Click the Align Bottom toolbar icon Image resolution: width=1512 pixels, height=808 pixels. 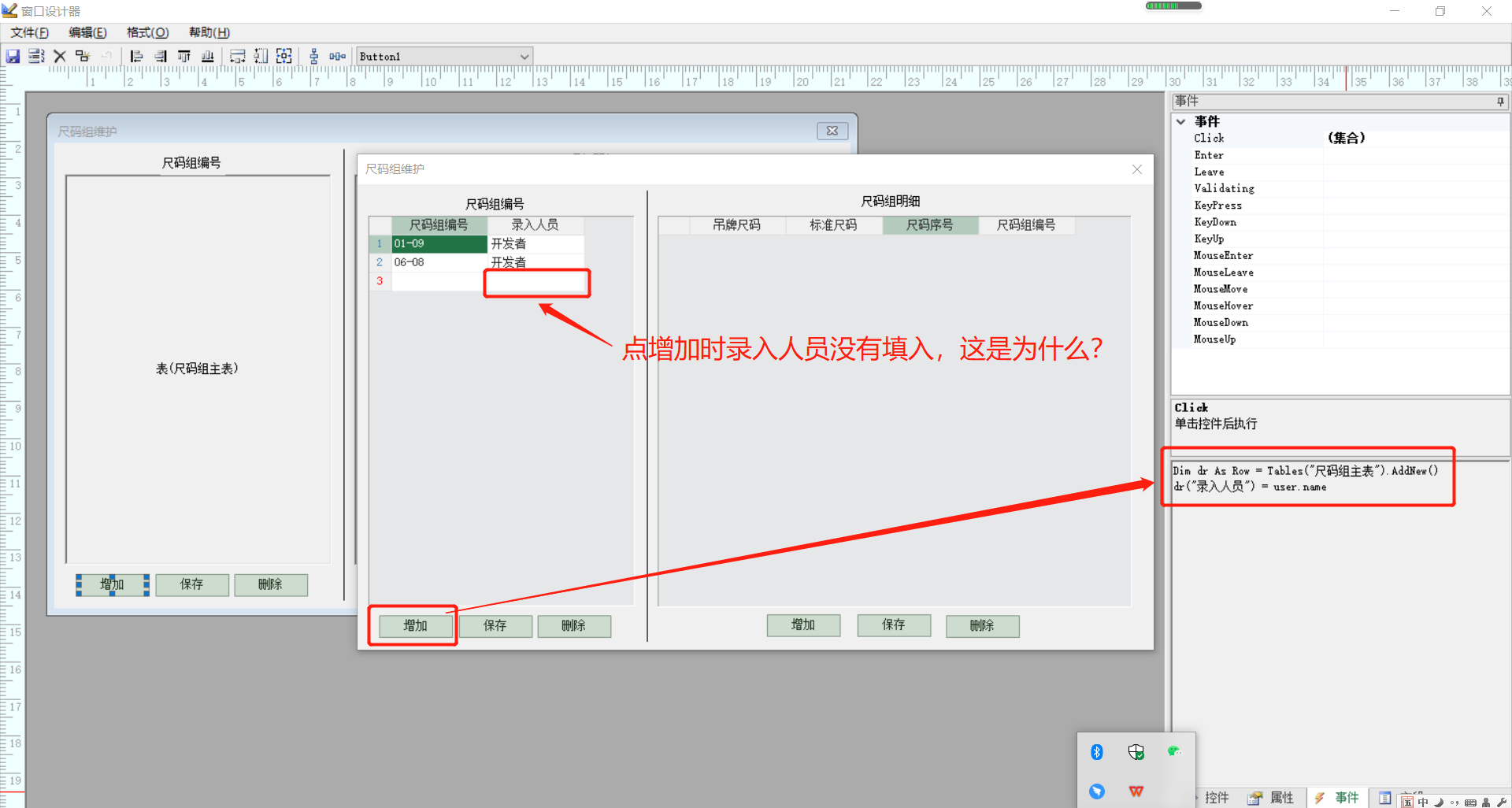coord(208,57)
